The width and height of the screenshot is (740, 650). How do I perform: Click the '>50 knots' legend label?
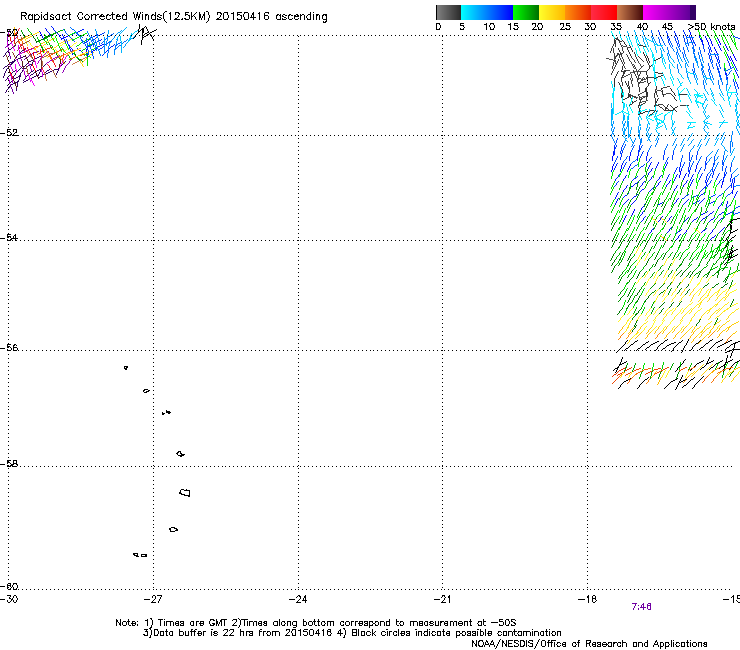pyautogui.click(x=712, y=27)
